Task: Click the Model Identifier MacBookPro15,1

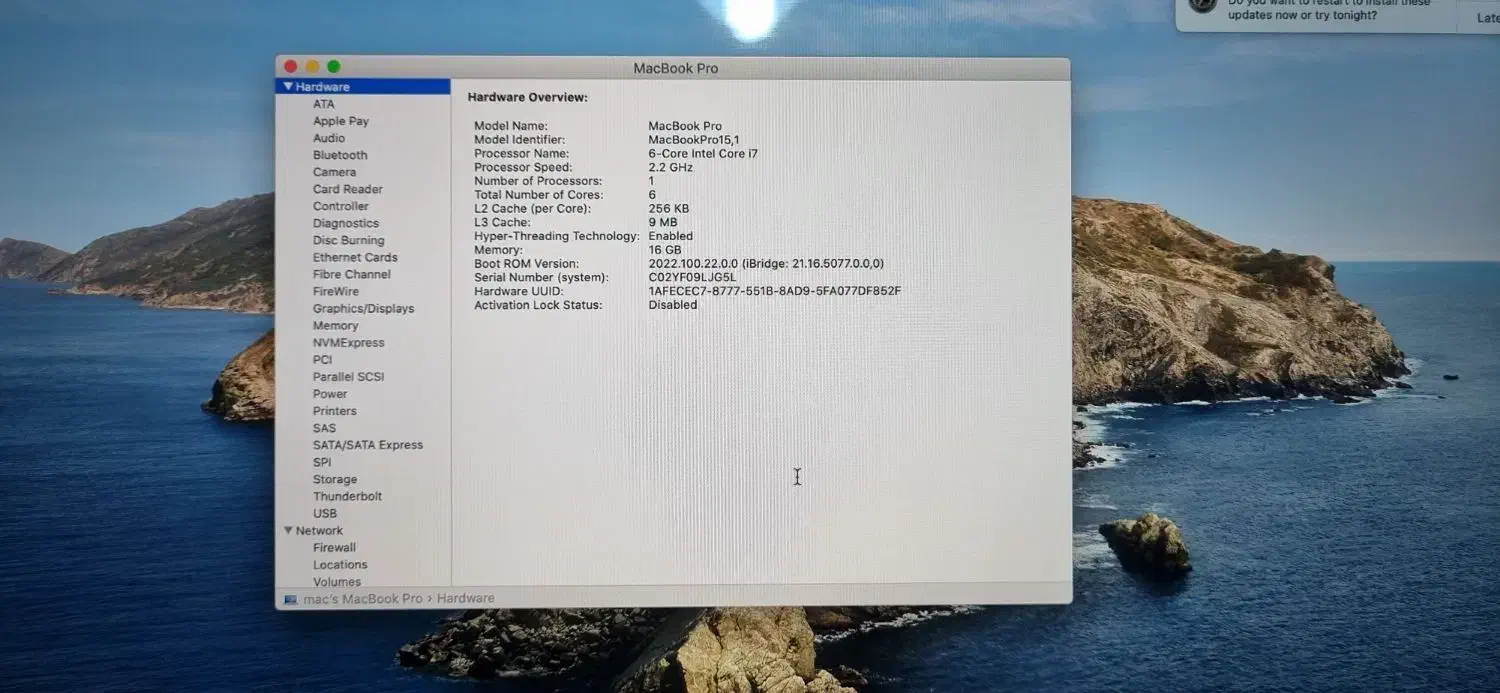Action: [x=694, y=140]
